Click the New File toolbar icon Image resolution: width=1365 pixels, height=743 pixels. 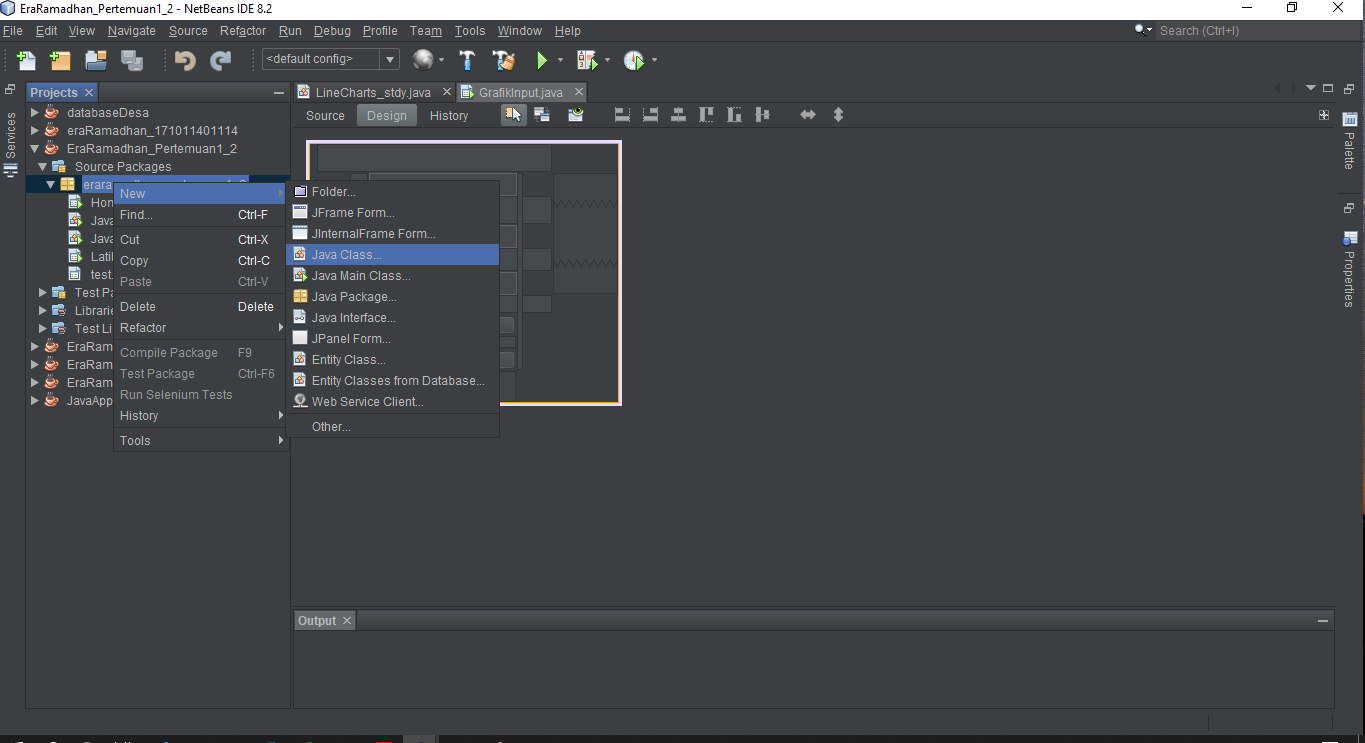pos(26,61)
